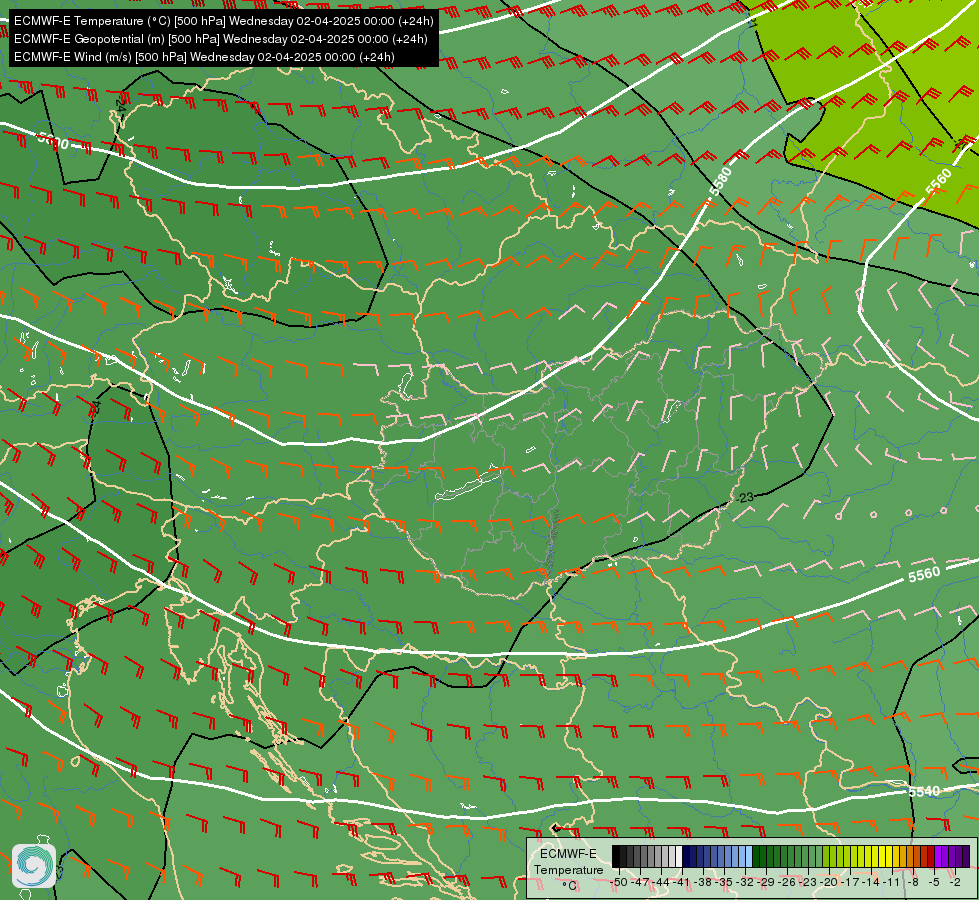Click the °C unit in legend
979x900 pixels.
coord(569,886)
